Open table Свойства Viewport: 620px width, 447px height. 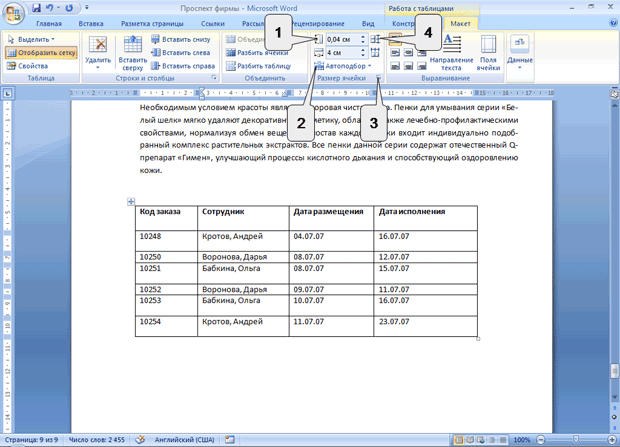(x=27, y=66)
